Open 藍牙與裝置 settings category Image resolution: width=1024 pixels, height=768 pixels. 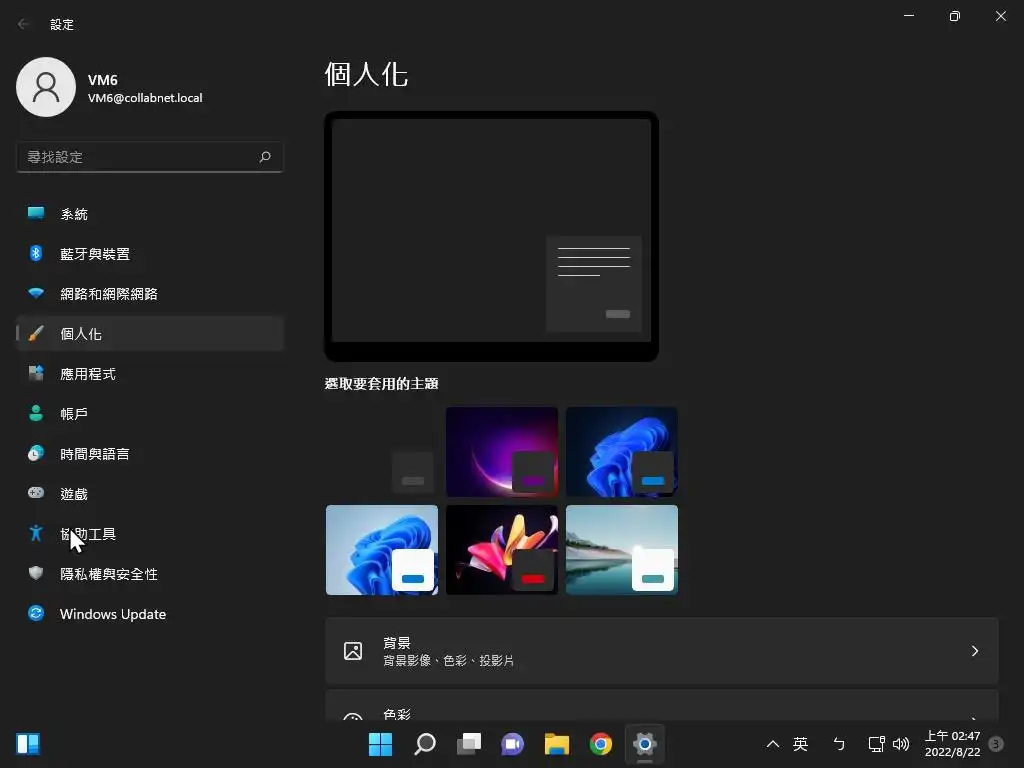[150, 253]
